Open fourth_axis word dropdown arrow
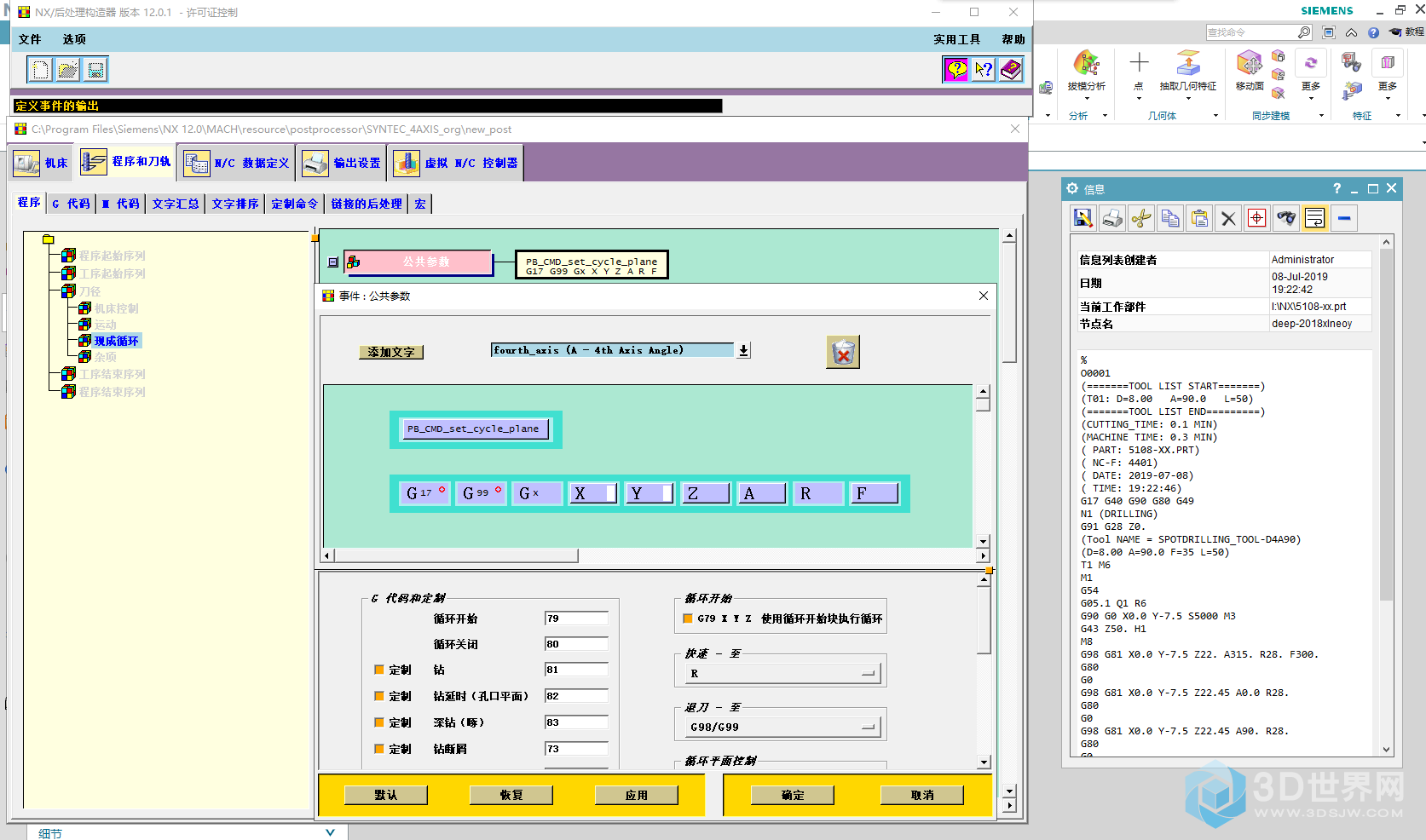The image size is (1426, 840). click(744, 350)
